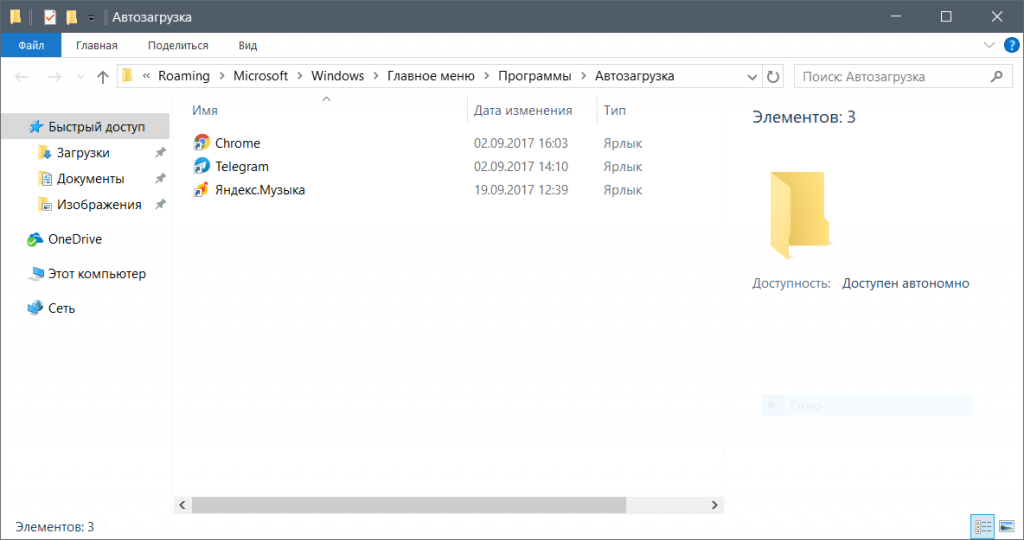1024x540 pixels.
Task: Open Документы in navigation pane
Action: pos(89,178)
